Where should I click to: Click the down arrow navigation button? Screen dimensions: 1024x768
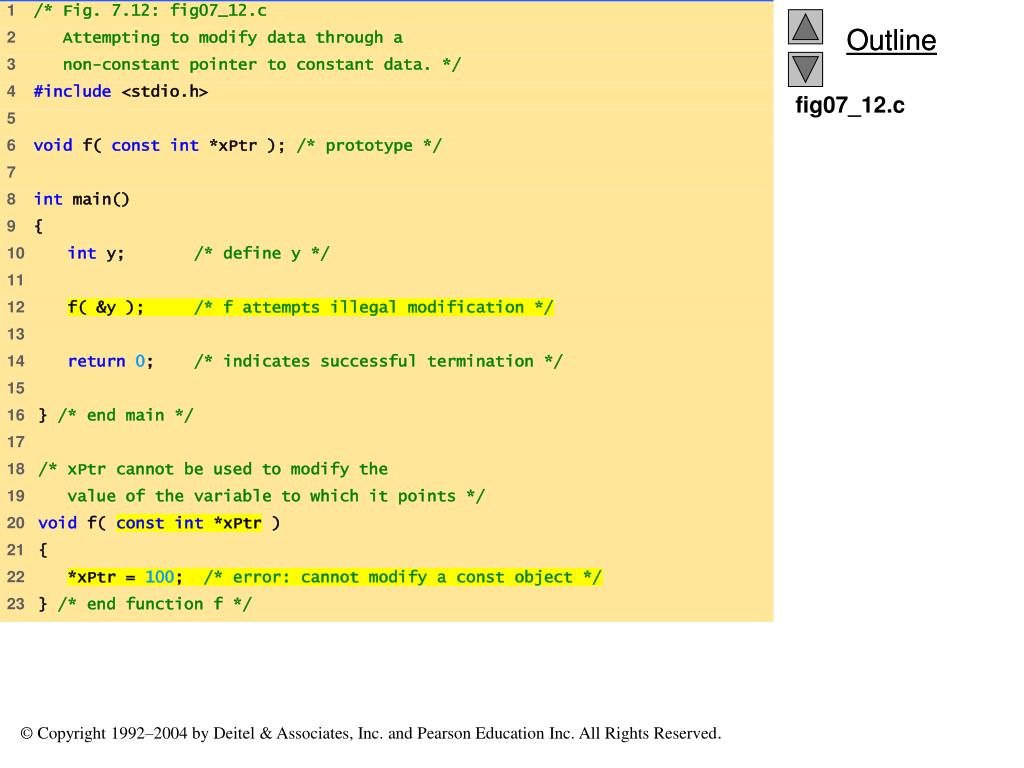pyautogui.click(x=805, y=69)
